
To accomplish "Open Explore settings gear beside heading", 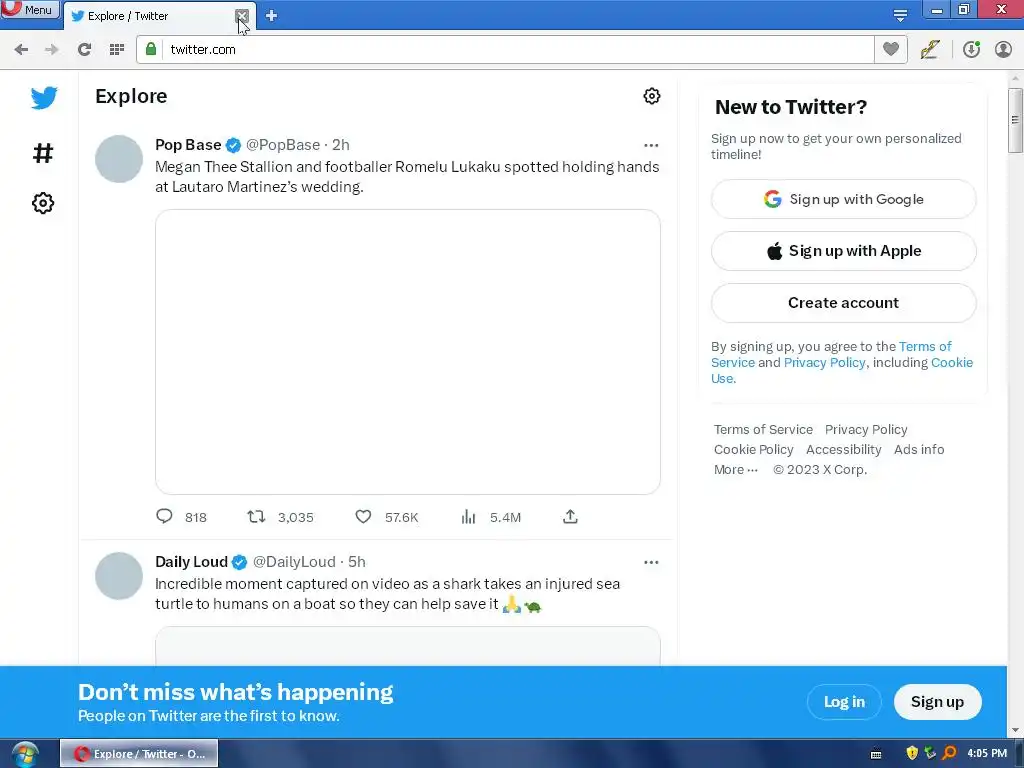I will coord(651,96).
